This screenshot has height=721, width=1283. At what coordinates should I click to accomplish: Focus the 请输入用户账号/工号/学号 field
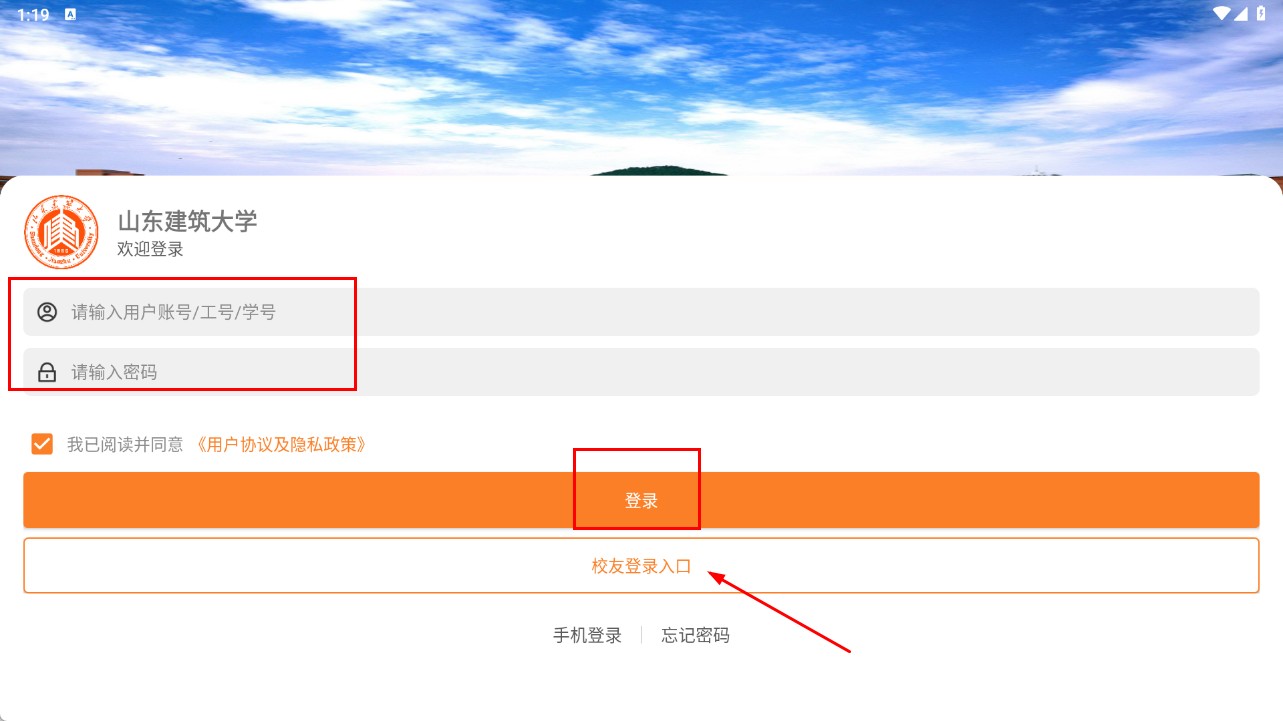(641, 312)
